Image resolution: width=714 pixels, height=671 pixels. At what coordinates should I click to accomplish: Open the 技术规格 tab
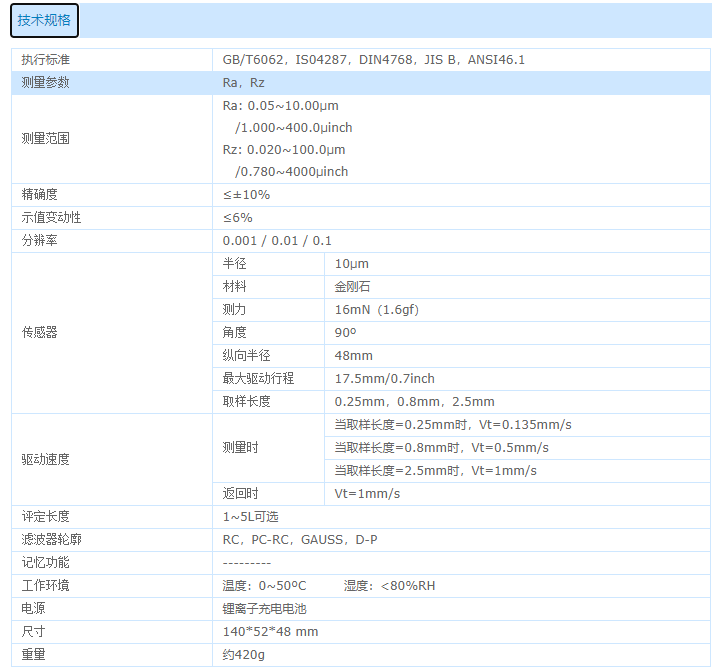point(44,20)
